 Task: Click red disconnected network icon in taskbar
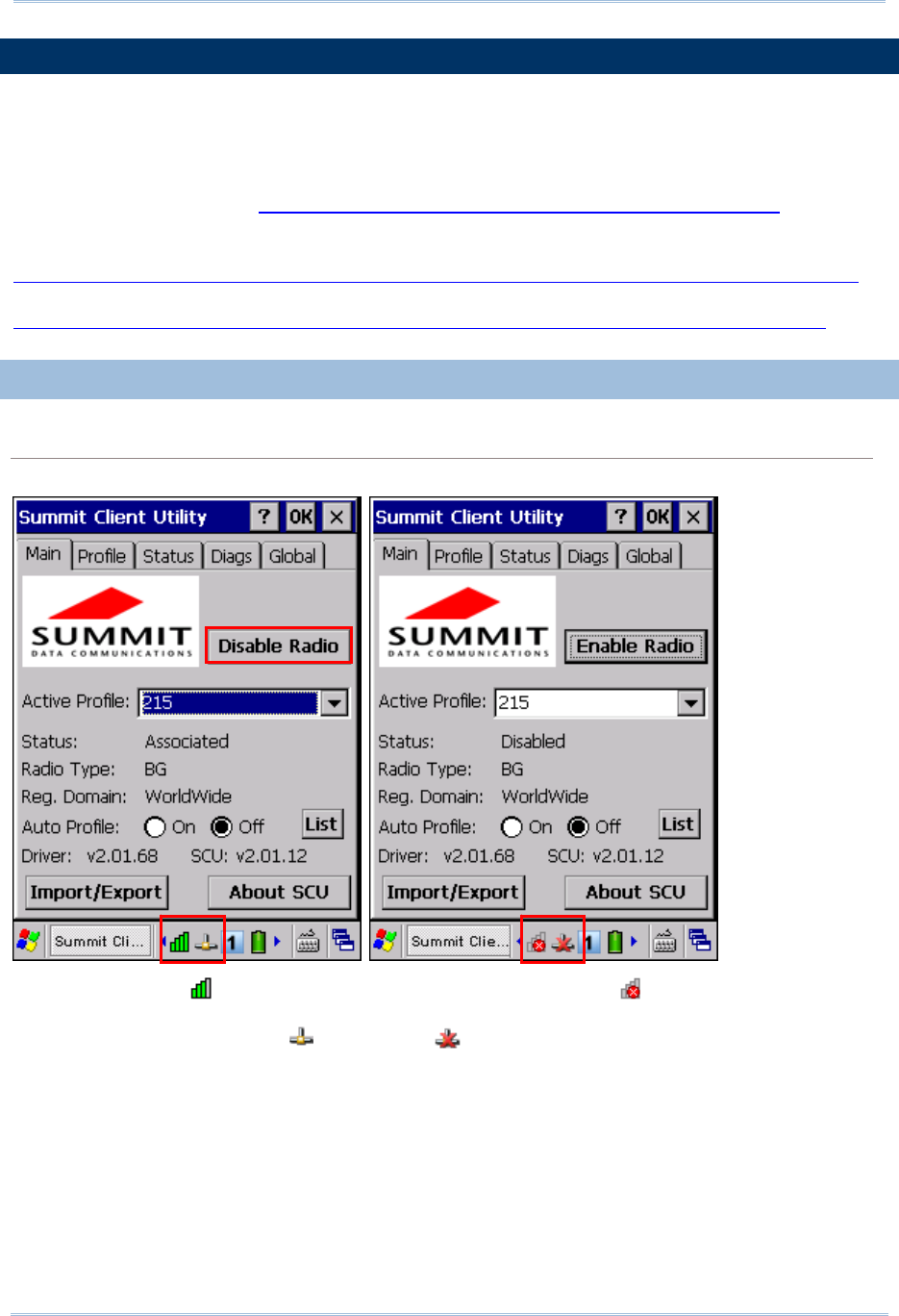tap(563, 942)
